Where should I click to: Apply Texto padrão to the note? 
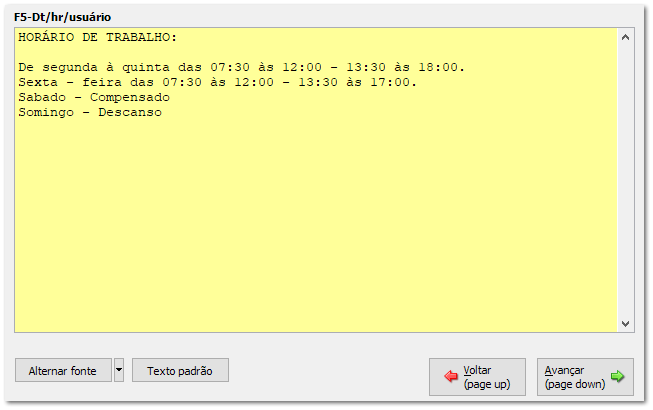click(x=180, y=370)
